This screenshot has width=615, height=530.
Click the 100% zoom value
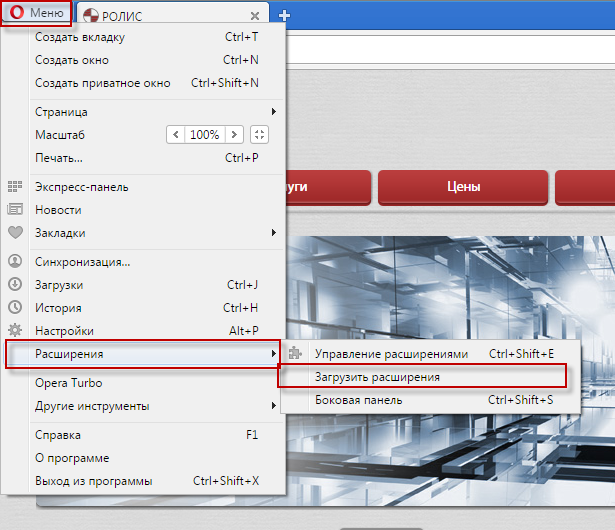tap(205, 135)
